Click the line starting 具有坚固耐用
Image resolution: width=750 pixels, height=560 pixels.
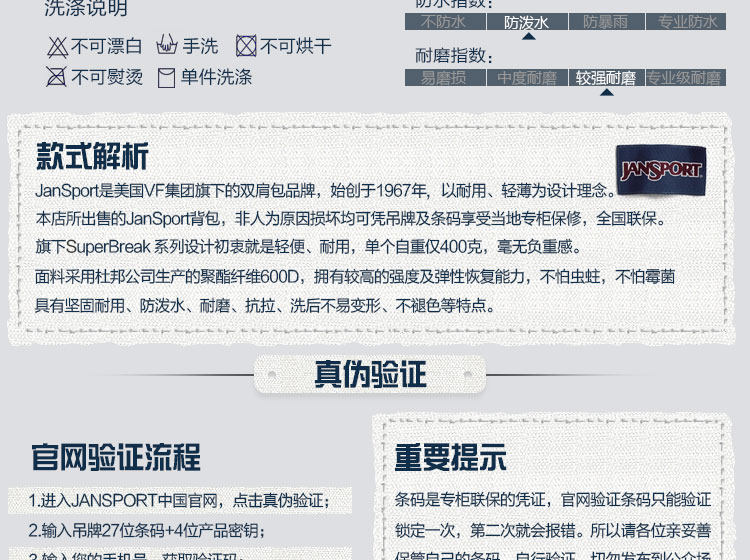coord(265,305)
